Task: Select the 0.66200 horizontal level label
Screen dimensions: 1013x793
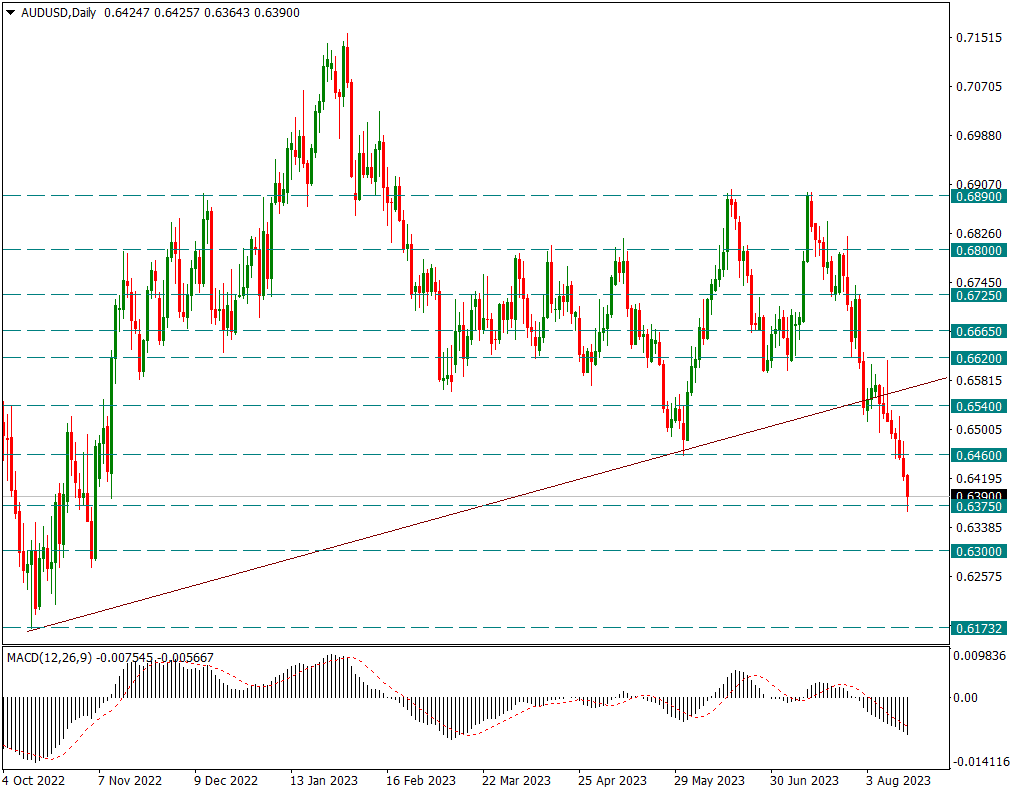Action: 979,358
